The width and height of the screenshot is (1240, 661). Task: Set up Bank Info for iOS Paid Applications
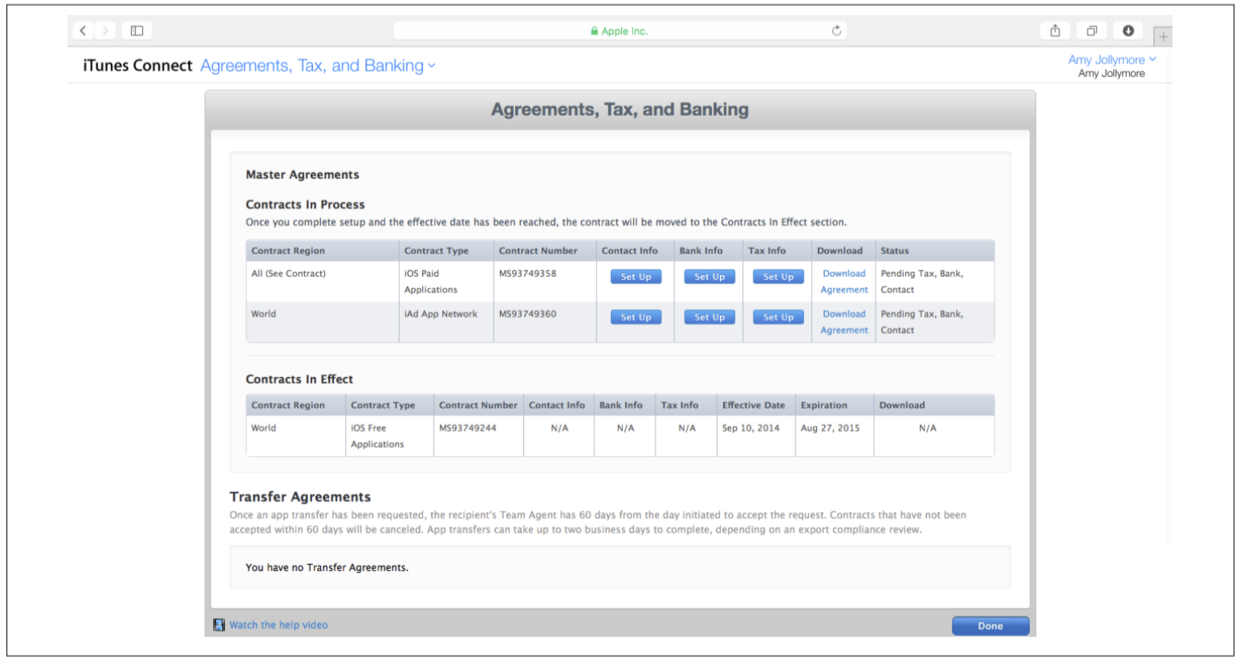tap(709, 277)
